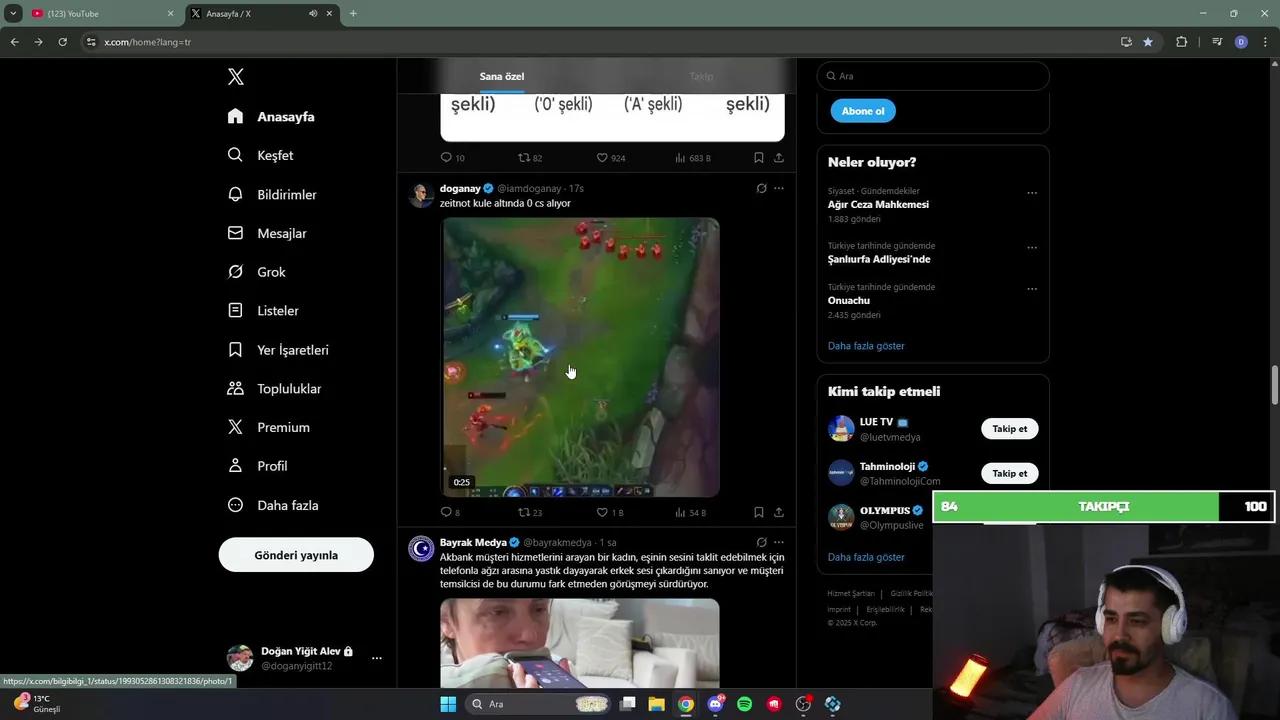Reload the page in Chrome
Viewport: 1280px width, 720px height.
[62, 42]
